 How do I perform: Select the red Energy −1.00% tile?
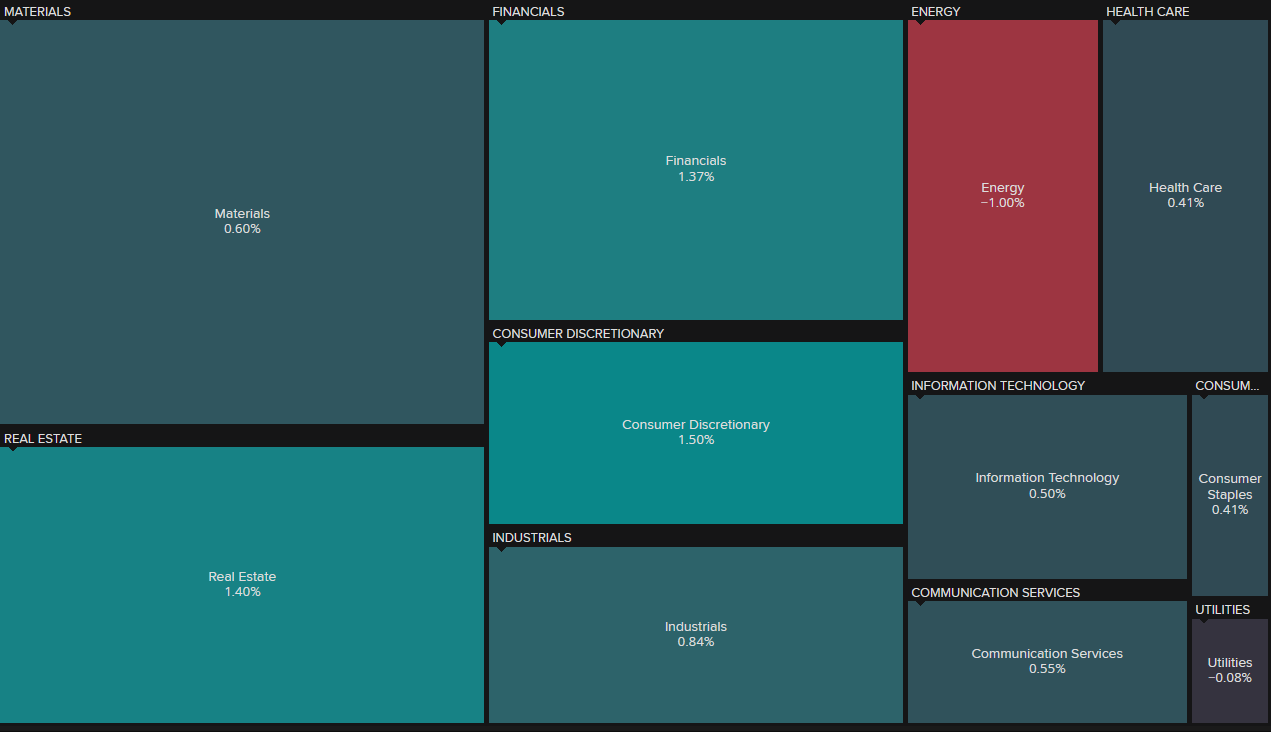tap(1002, 195)
